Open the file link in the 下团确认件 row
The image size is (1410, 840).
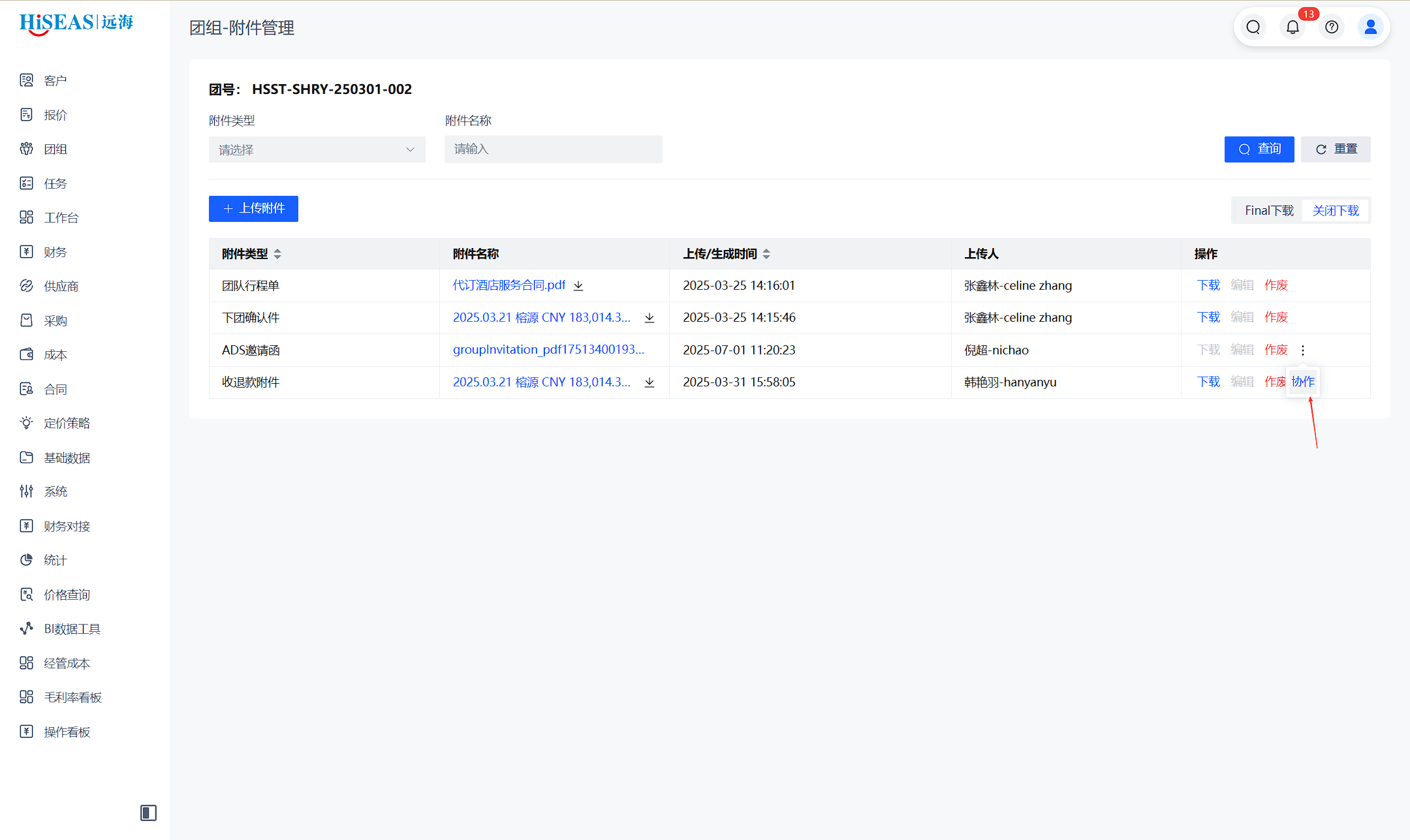[542, 317]
